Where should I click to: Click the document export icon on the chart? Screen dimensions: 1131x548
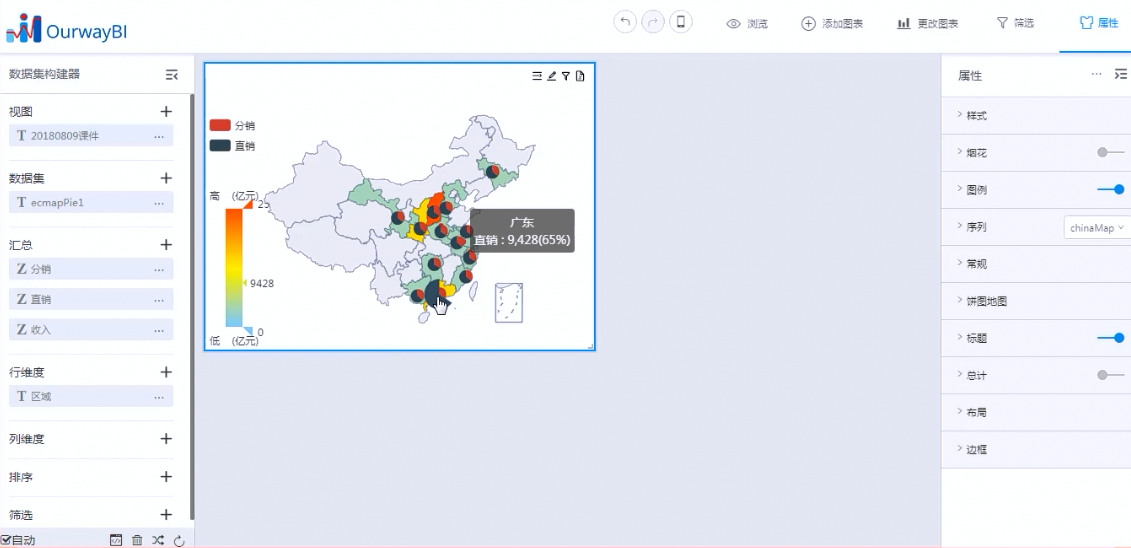(x=579, y=76)
